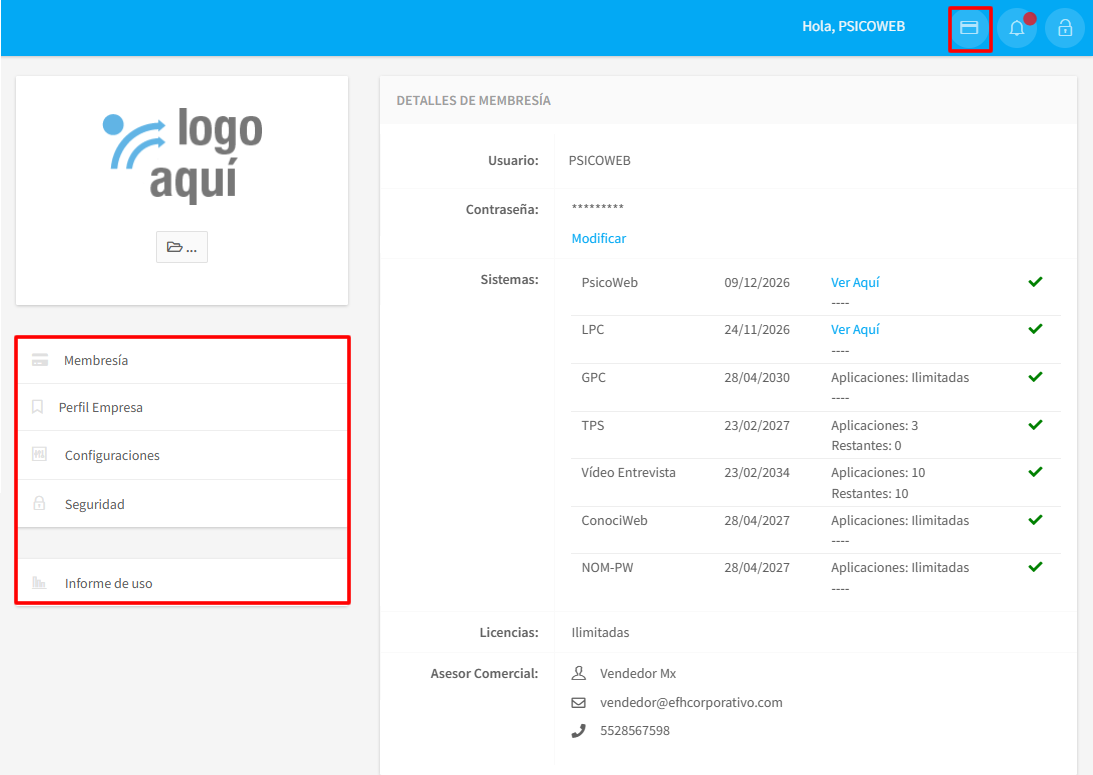Click green checkmark for TPS row
This screenshot has height=775, width=1093.
tap(1035, 425)
